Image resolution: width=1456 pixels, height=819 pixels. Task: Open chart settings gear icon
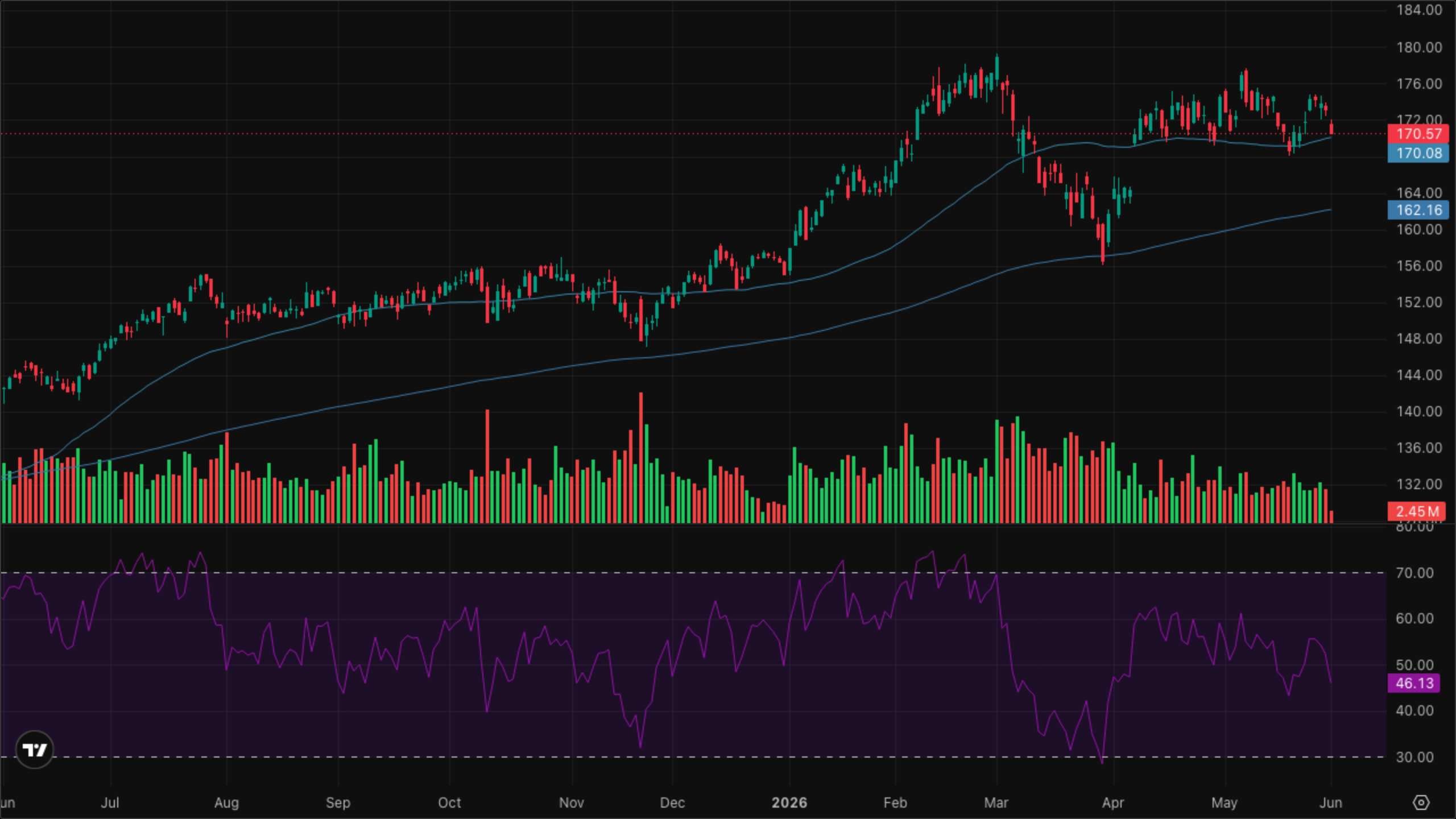[x=1421, y=803]
